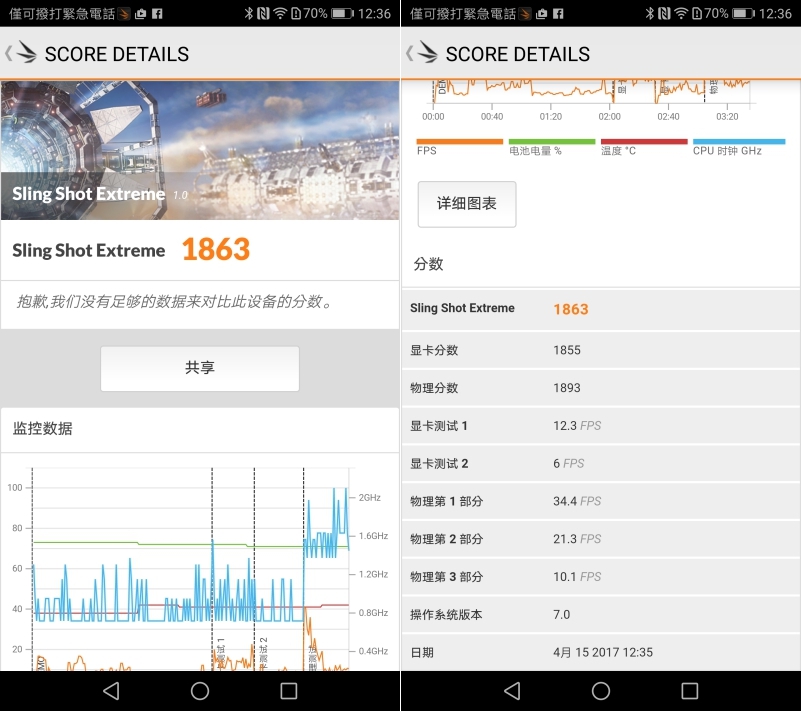Select the 显卡分数 1855 row

click(601, 350)
